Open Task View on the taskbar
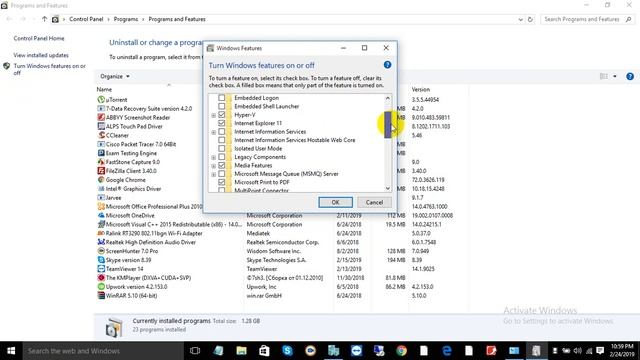Screen dimensions: 640x360 (x=195, y=351)
